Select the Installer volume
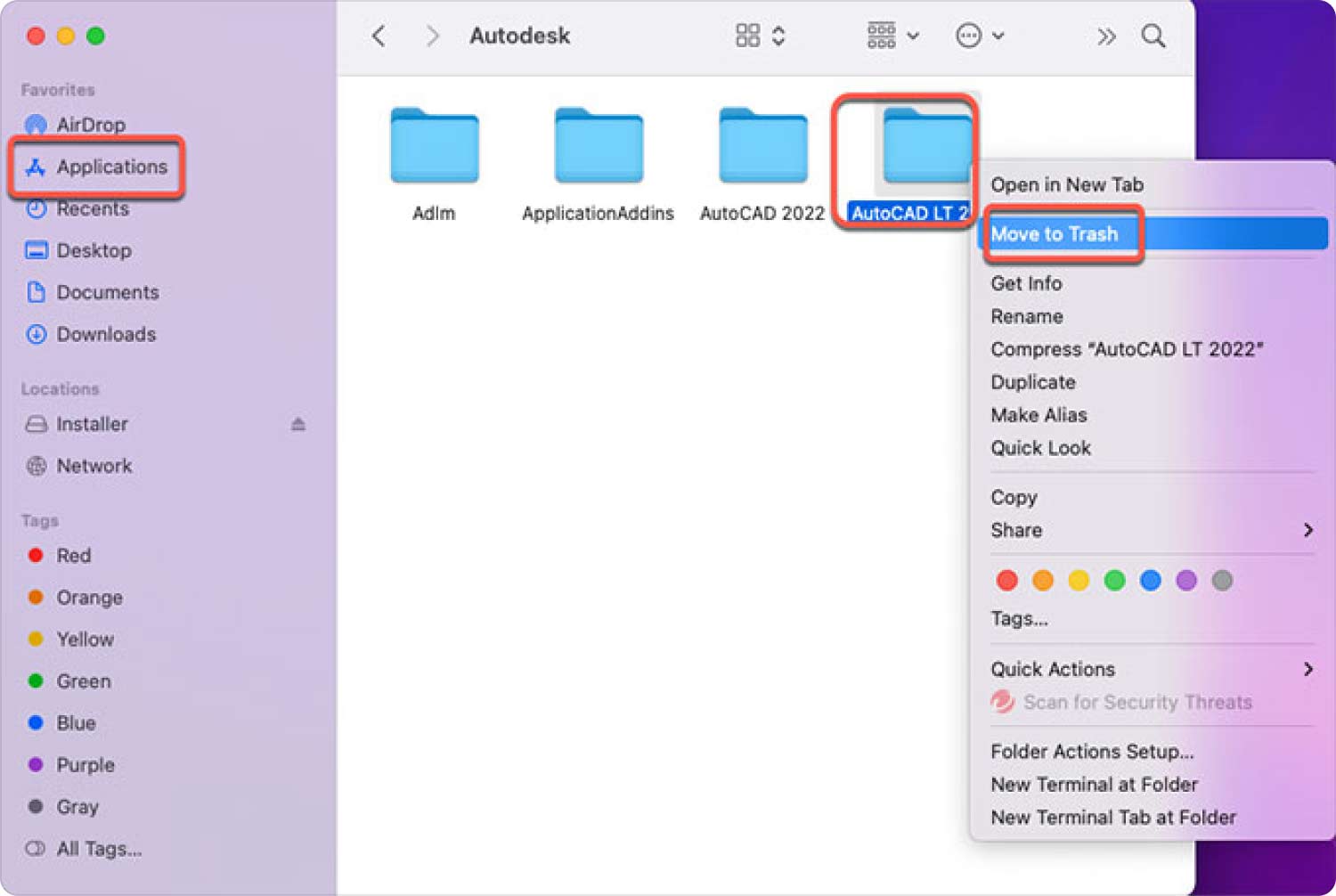1336x896 pixels. point(77,424)
